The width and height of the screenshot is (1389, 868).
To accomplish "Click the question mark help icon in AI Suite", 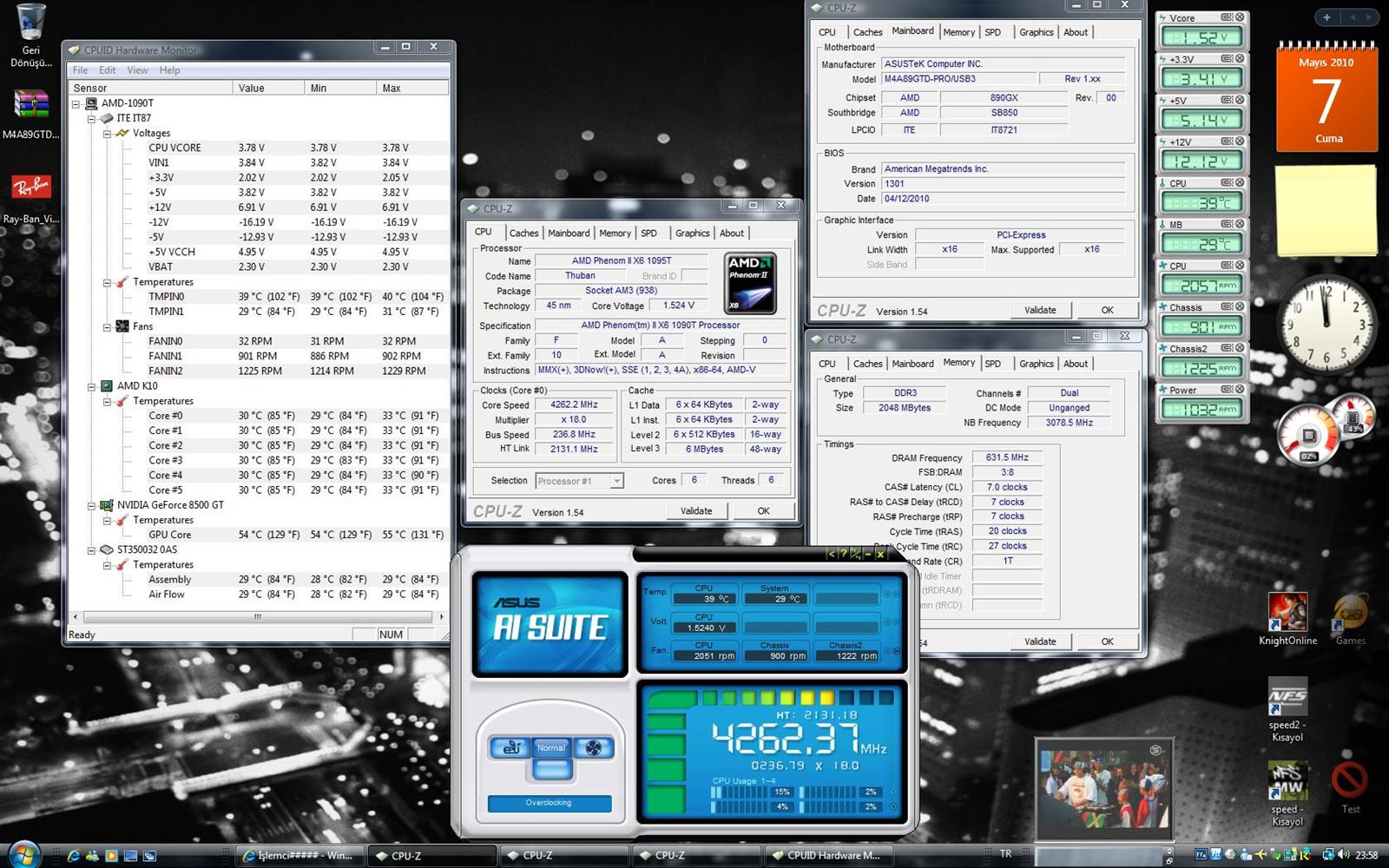I will point(844,554).
